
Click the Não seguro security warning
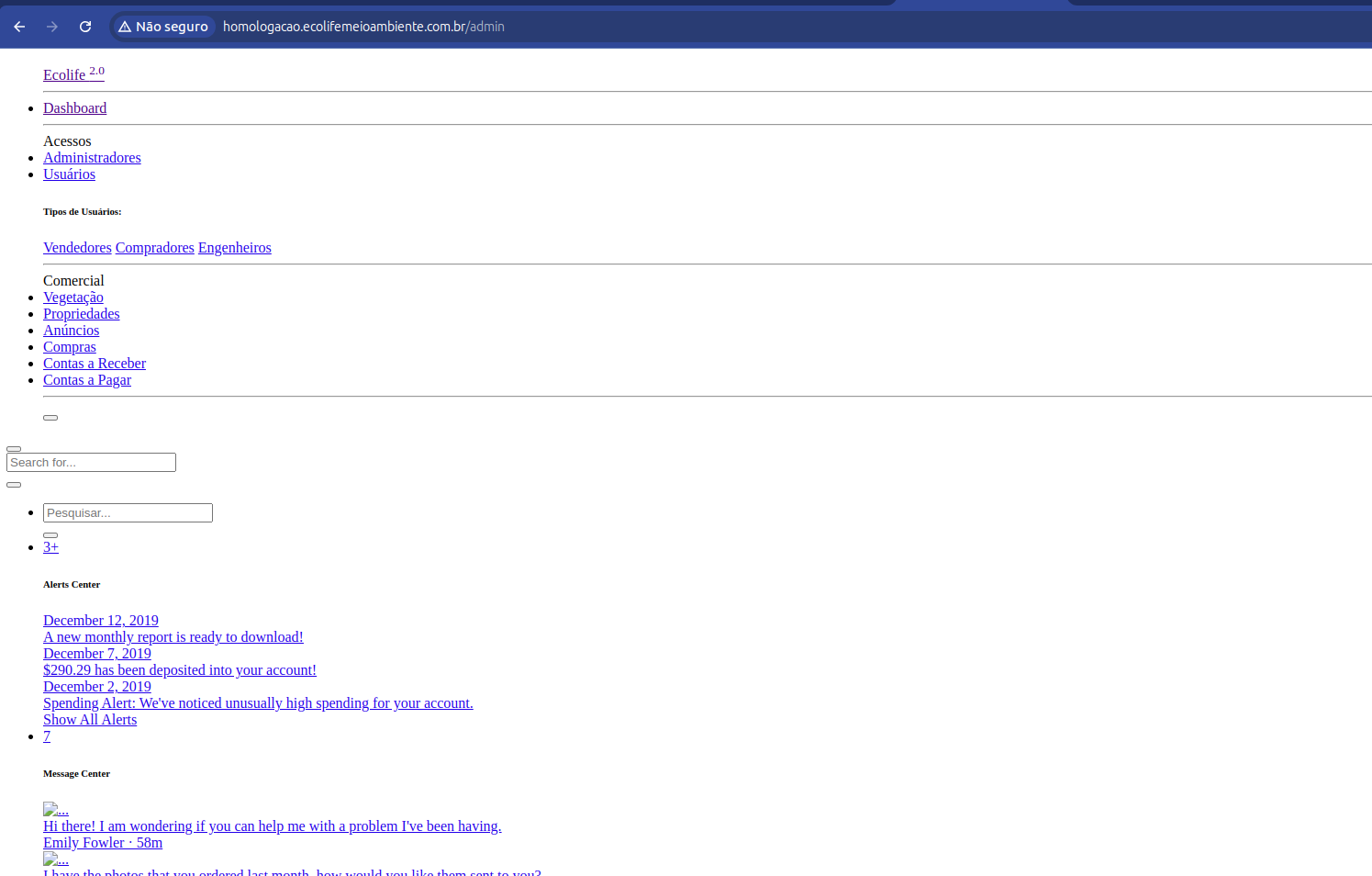click(163, 27)
